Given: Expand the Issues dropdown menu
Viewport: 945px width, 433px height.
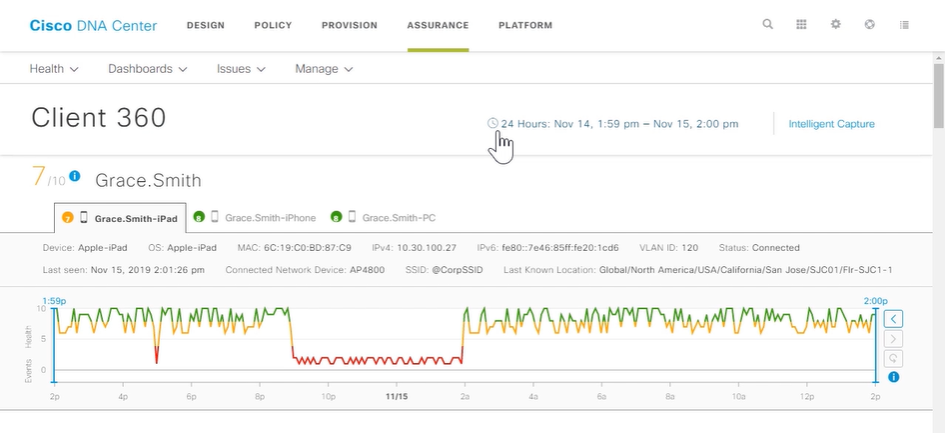Looking at the screenshot, I should [x=241, y=69].
